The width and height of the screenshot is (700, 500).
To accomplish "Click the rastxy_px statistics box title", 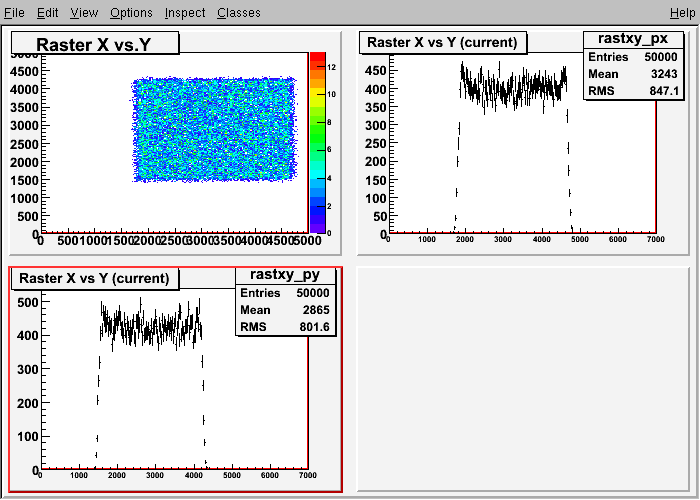I will [633, 39].
